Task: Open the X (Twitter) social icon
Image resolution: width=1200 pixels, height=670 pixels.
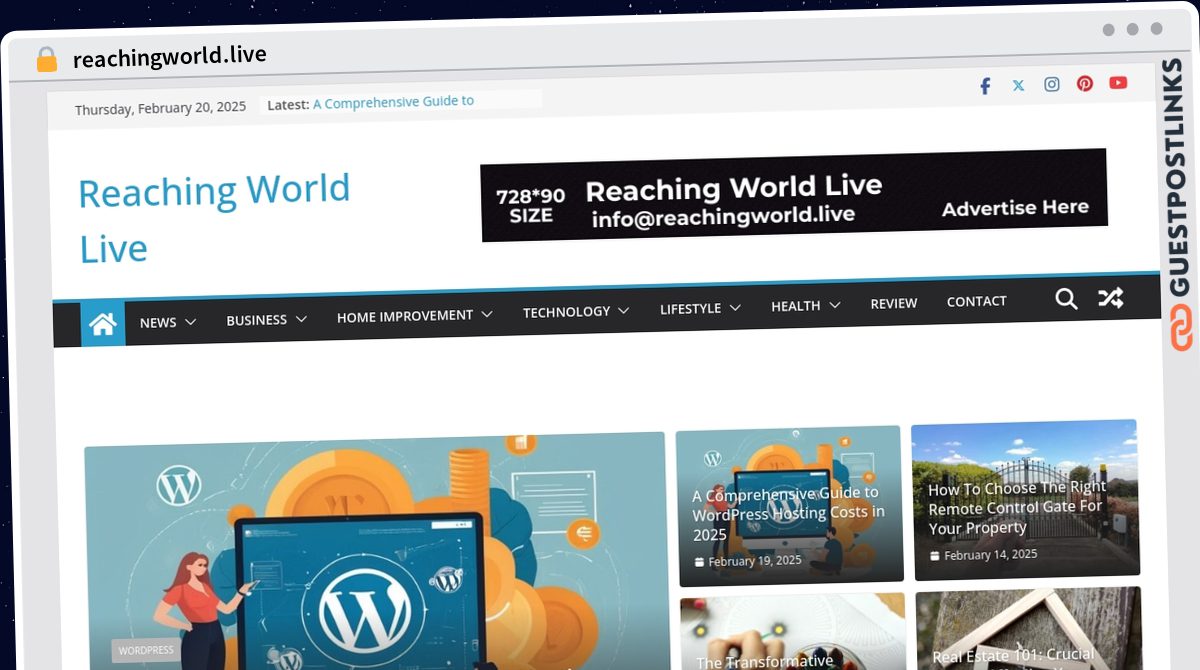Action: click(1018, 85)
